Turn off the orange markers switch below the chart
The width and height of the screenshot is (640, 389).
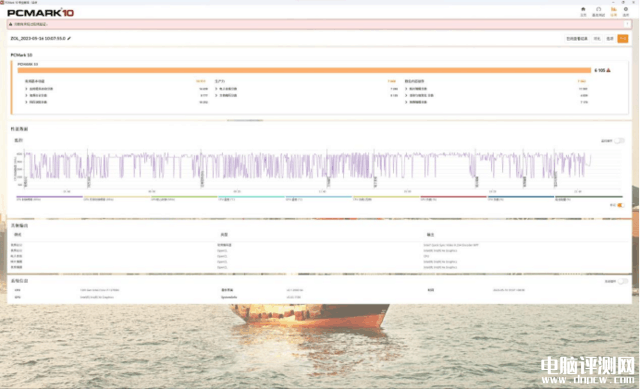[620, 205]
